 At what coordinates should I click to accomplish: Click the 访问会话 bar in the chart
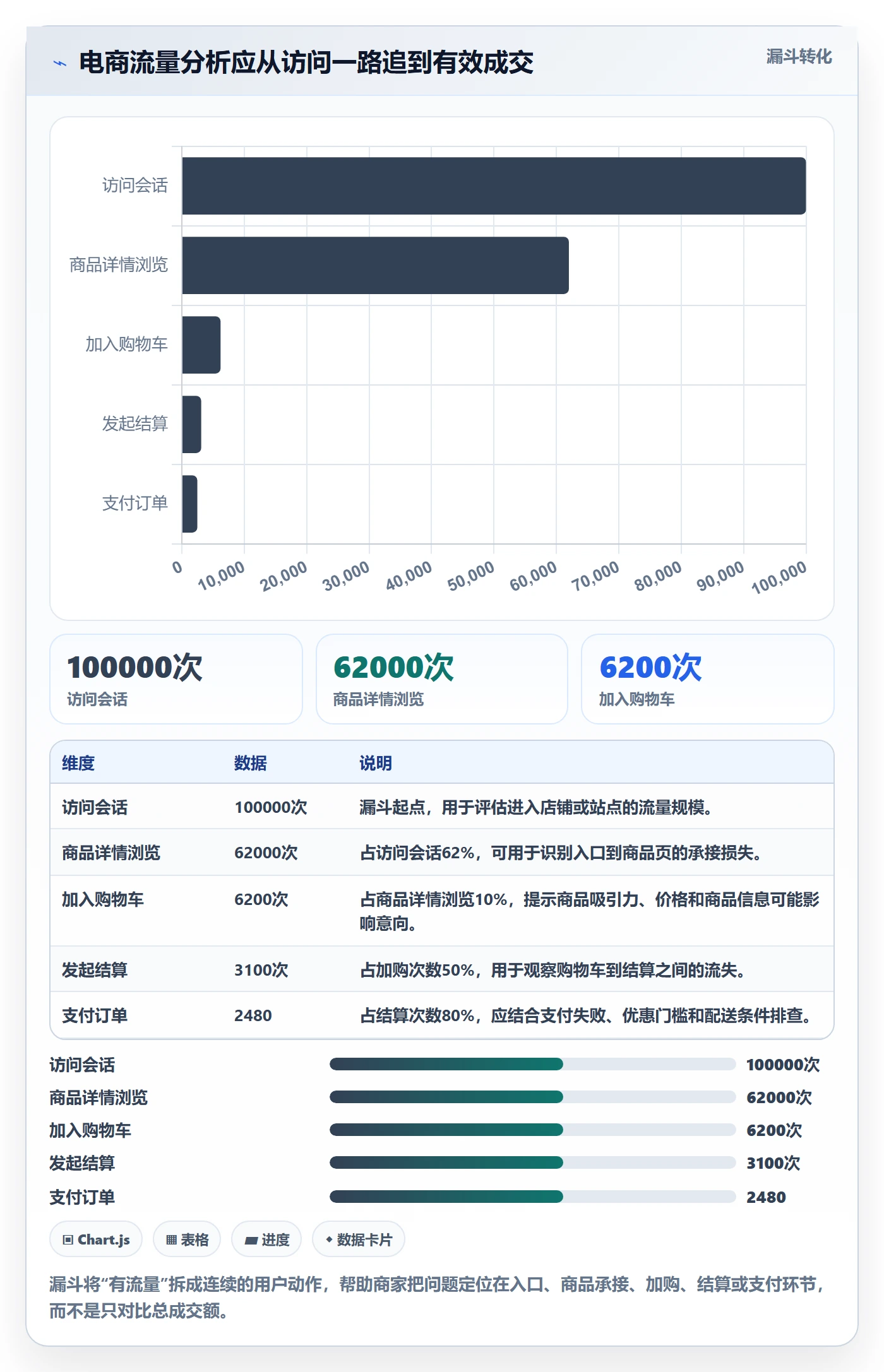[494, 186]
